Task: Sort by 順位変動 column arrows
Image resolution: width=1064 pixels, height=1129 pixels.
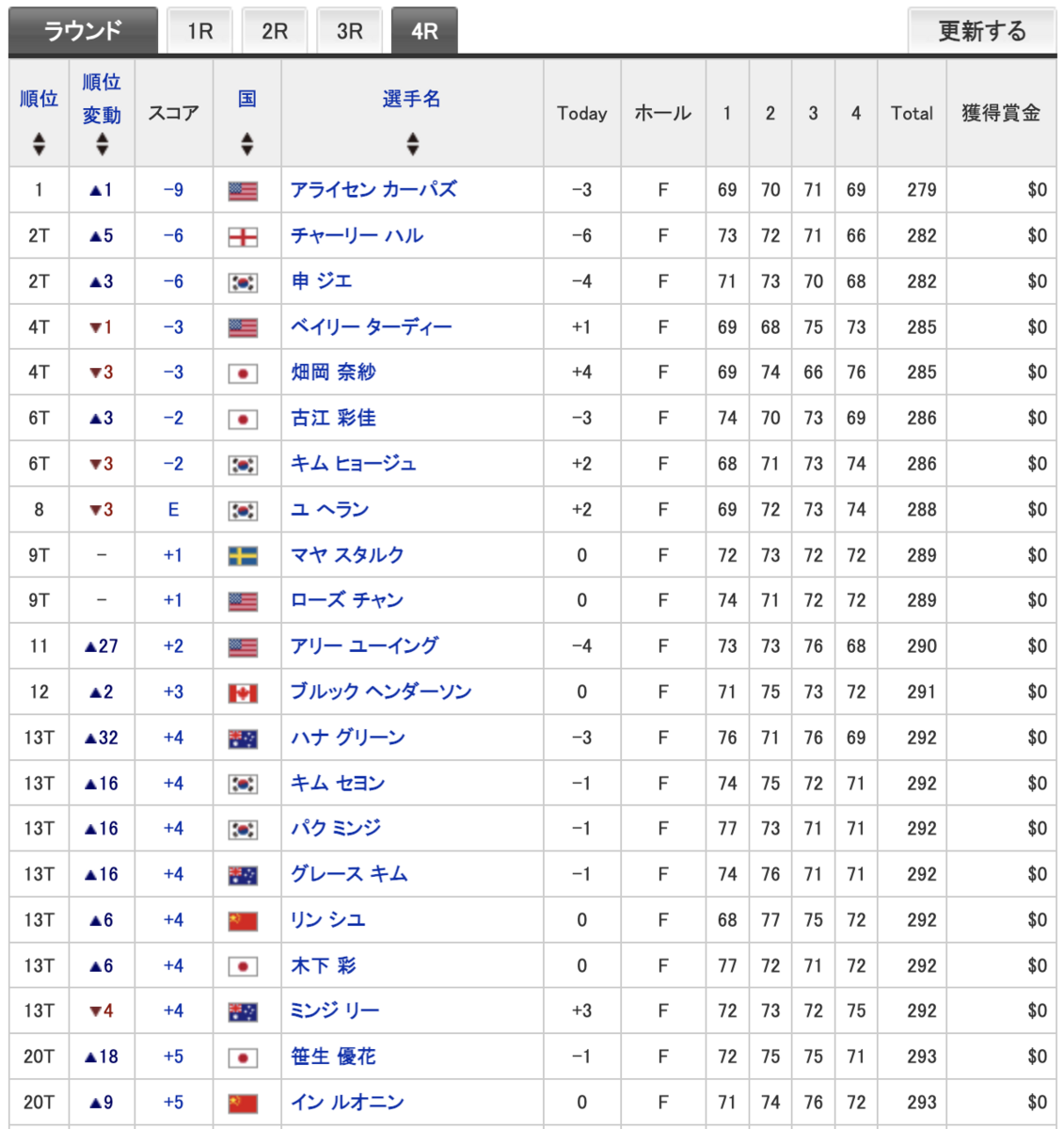Action: click(102, 143)
